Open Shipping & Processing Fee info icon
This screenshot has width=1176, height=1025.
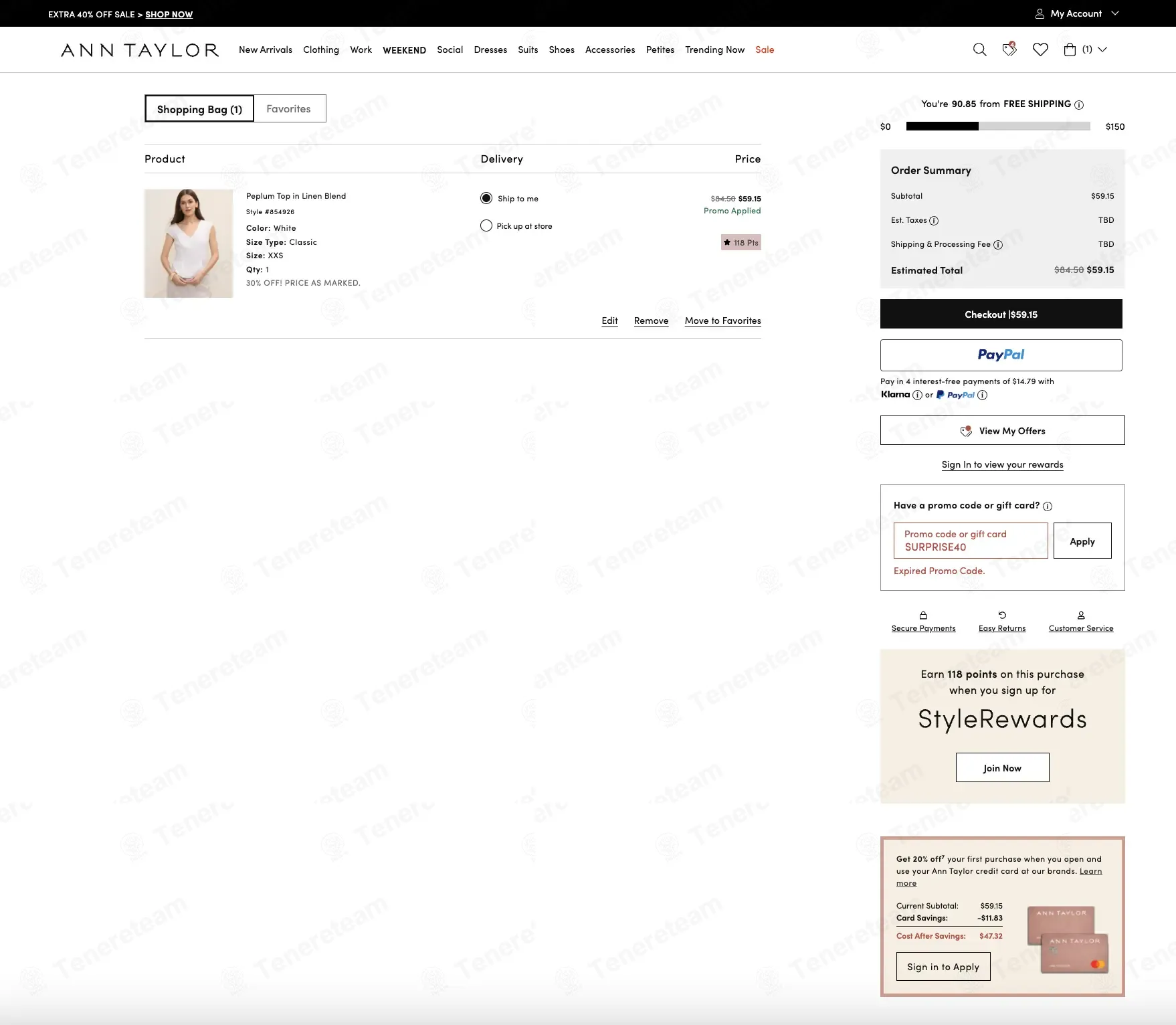[998, 245]
